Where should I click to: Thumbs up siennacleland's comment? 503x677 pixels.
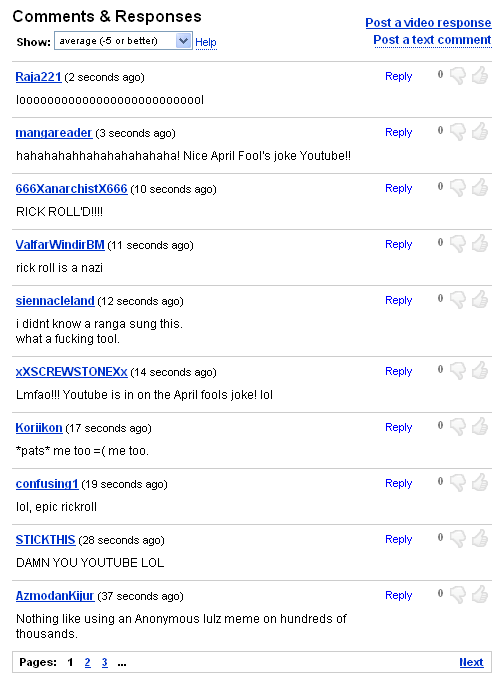pyautogui.click(x=480, y=299)
